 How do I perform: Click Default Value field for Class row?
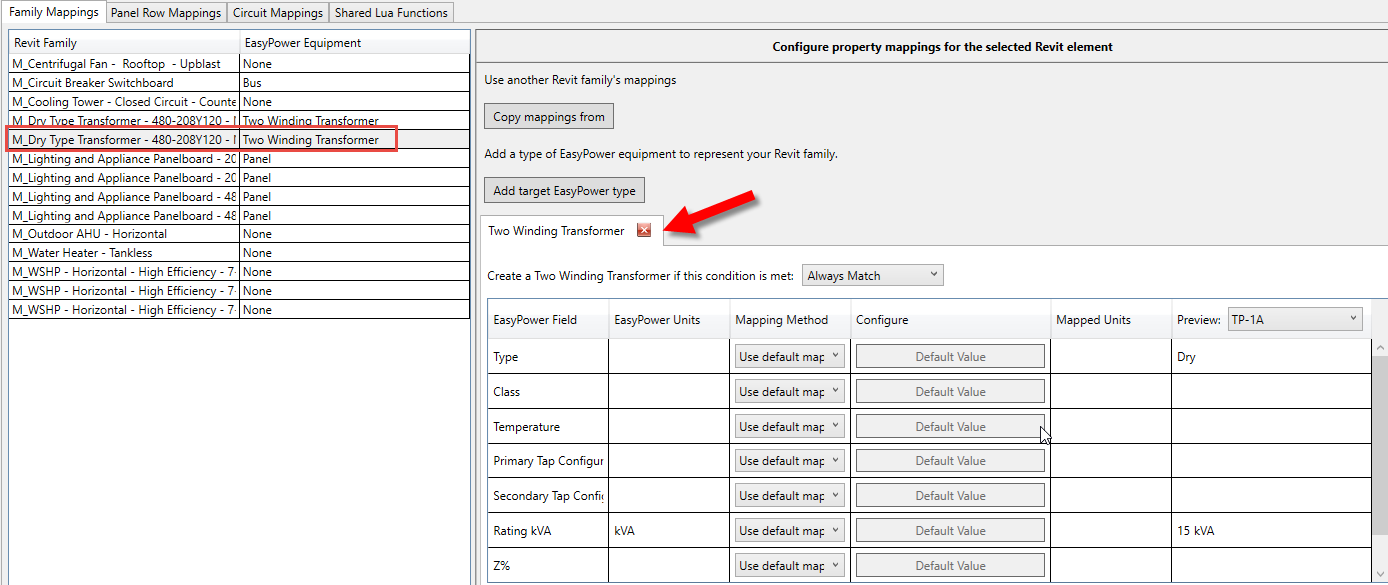(949, 391)
